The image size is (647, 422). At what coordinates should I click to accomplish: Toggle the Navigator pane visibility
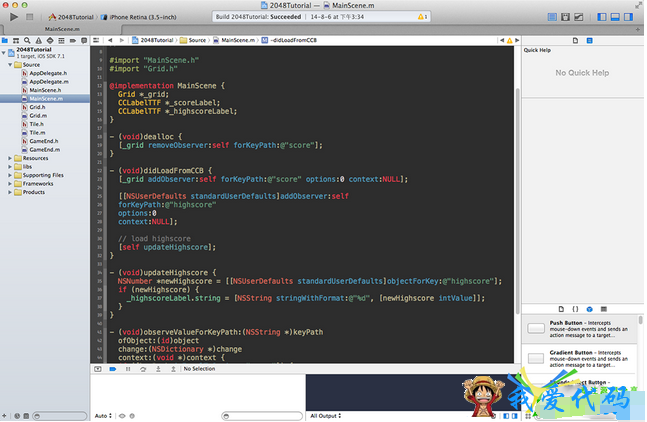pyautogui.click(x=602, y=17)
